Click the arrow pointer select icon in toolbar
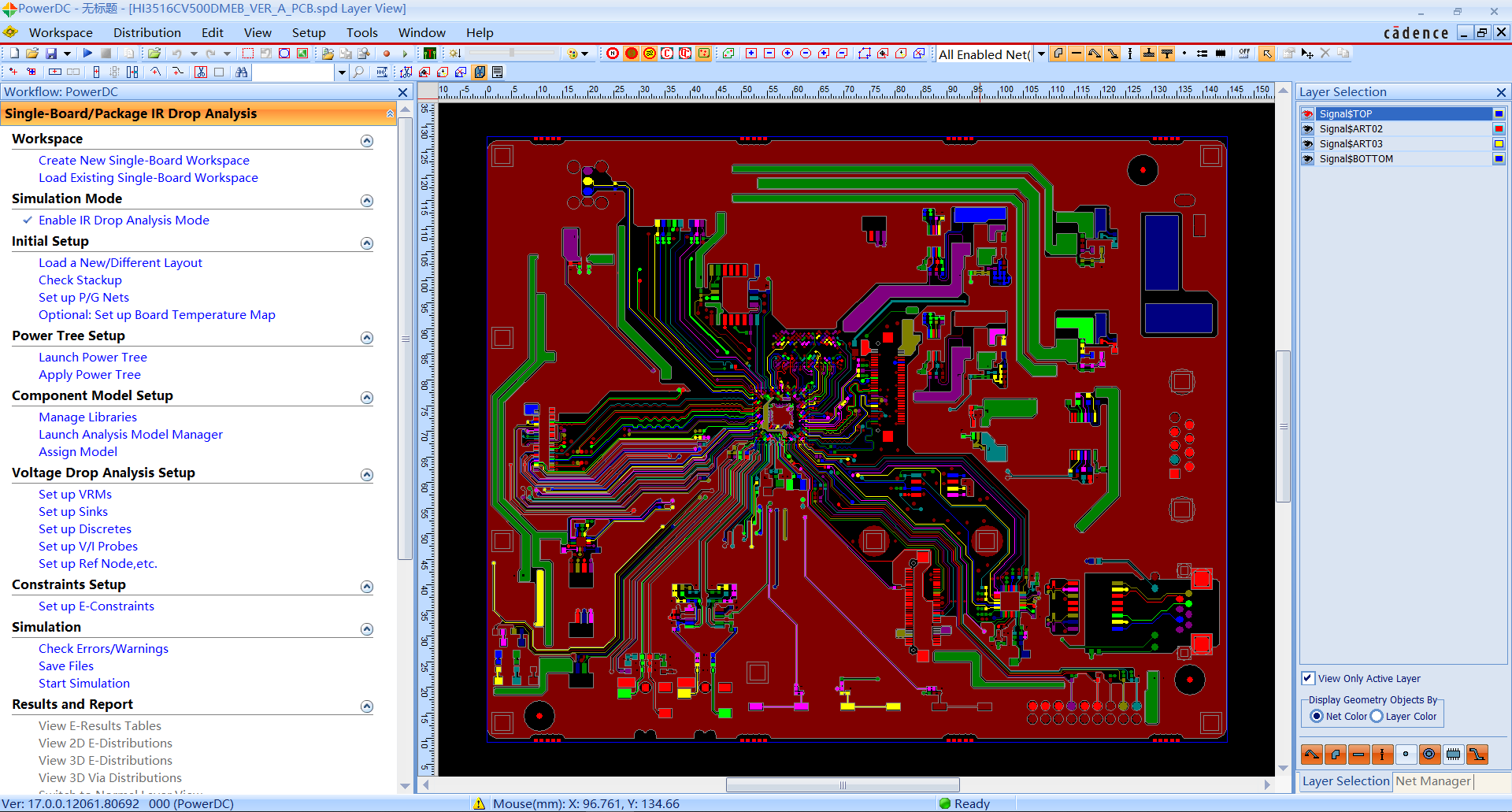Viewport: 1512px width, 812px height. (1267, 54)
